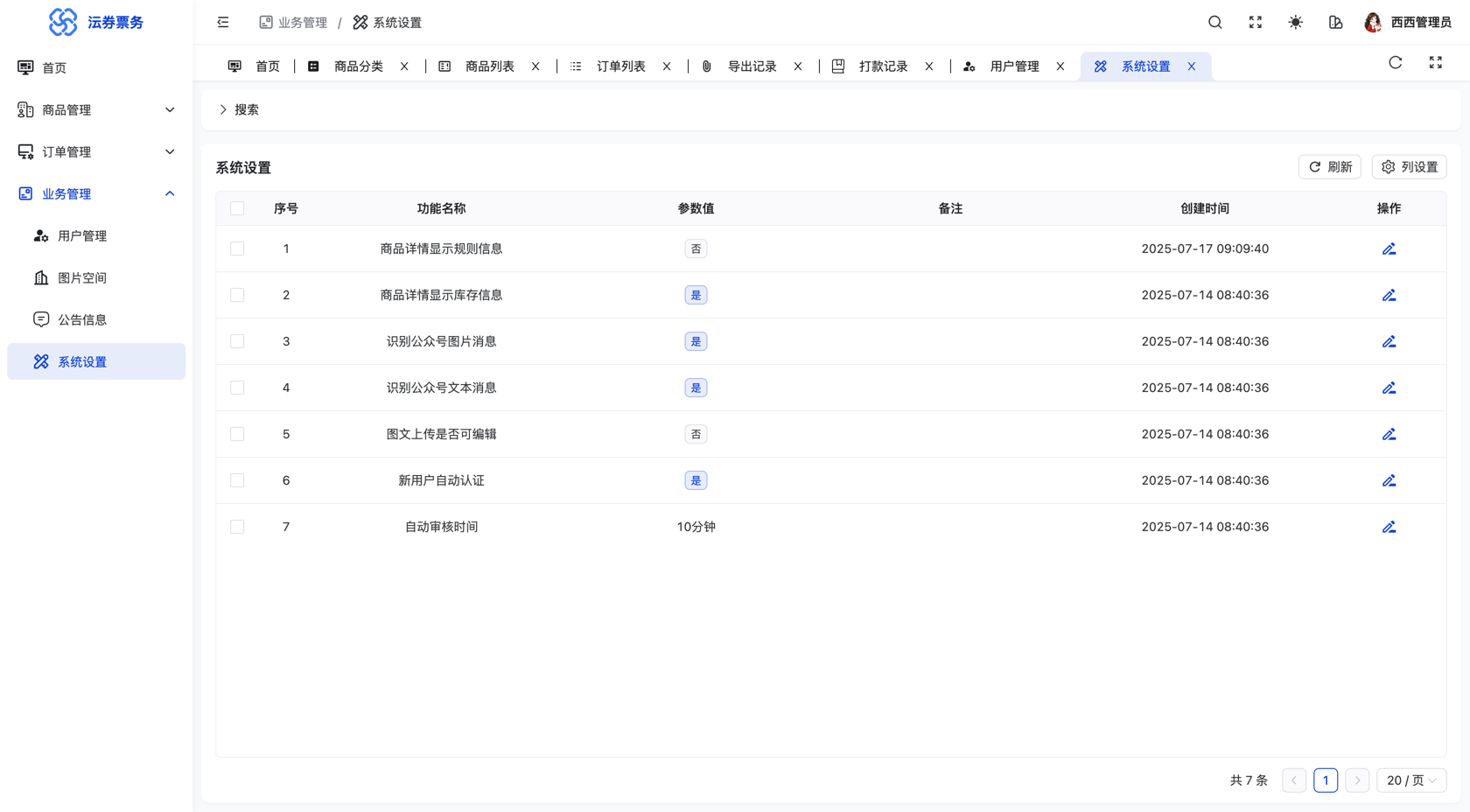Select all rows with header checkbox
1470x812 pixels.
coord(237,209)
